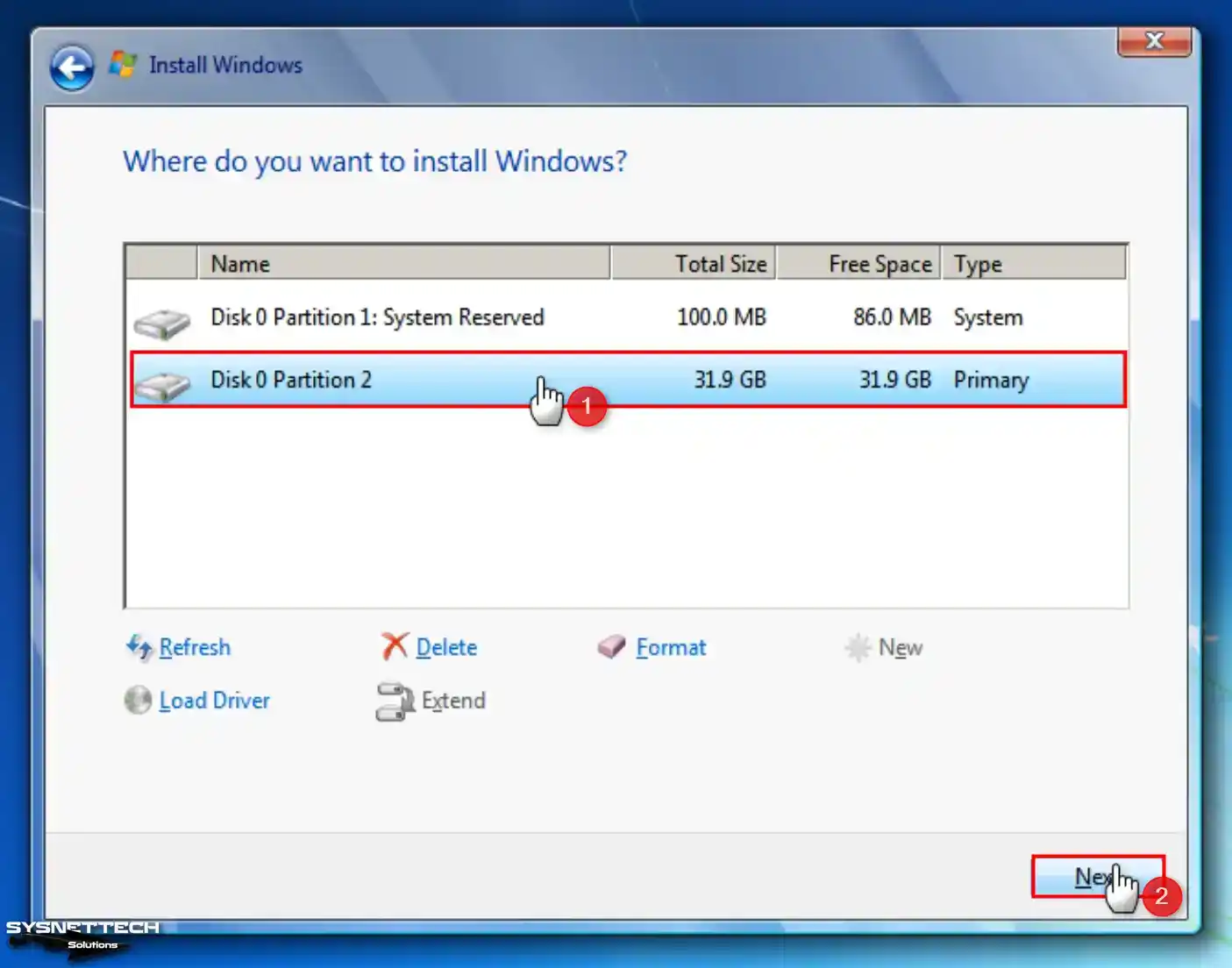This screenshot has width=1232, height=968.
Task: Click drive icon of System Reserved partition
Action: coord(162,323)
